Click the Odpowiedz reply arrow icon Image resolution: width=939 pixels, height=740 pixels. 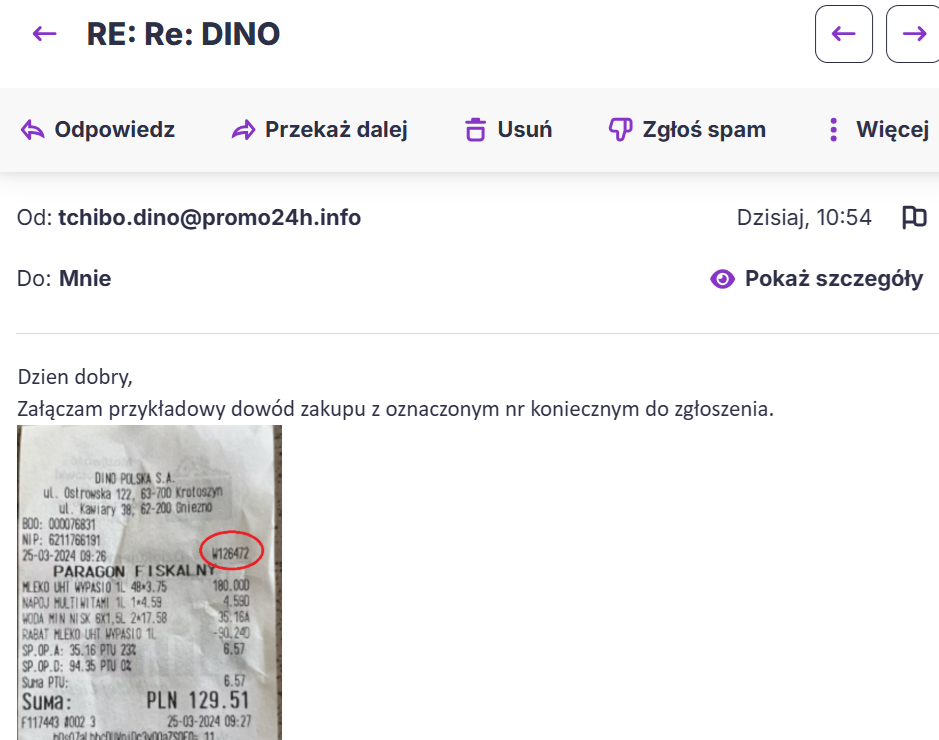(33, 130)
